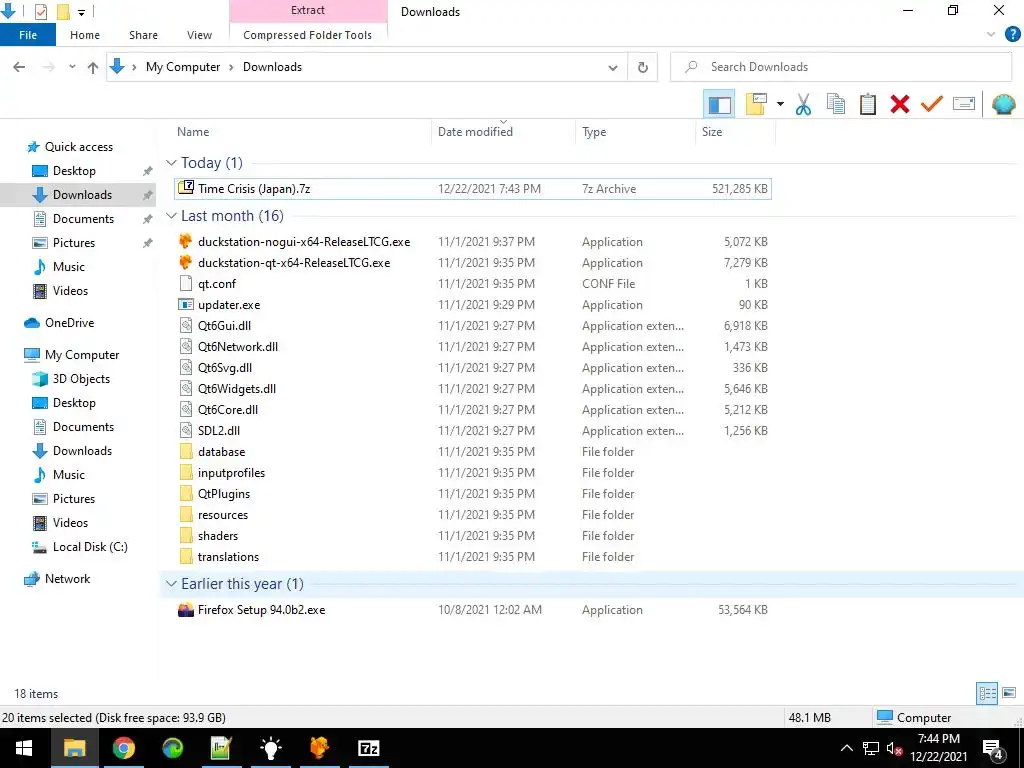Click the orange checkmark Properties icon
The height and width of the screenshot is (768, 1024).
932,104
